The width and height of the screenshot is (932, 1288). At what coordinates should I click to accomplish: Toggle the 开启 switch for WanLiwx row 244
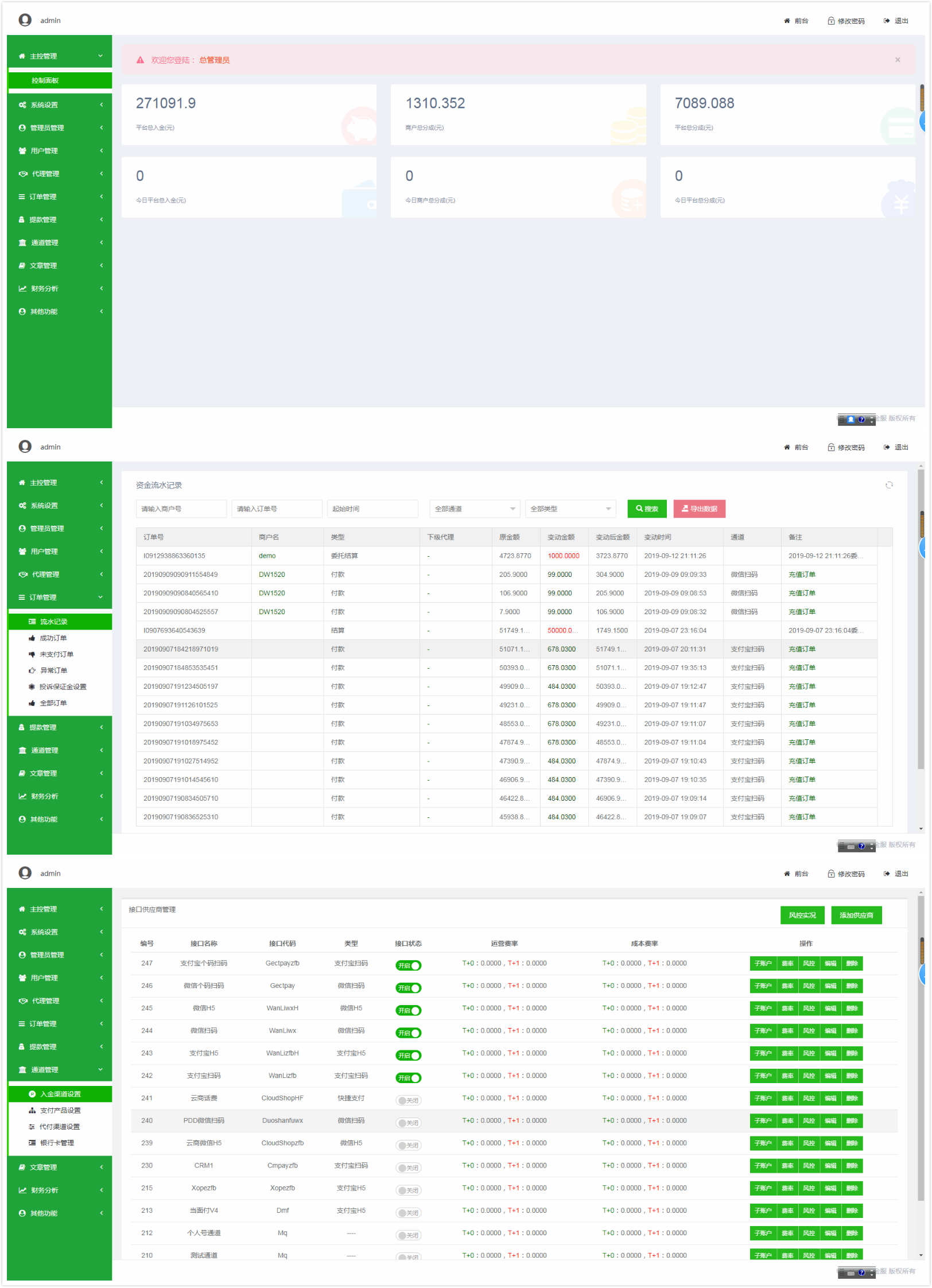[408, 1033]
